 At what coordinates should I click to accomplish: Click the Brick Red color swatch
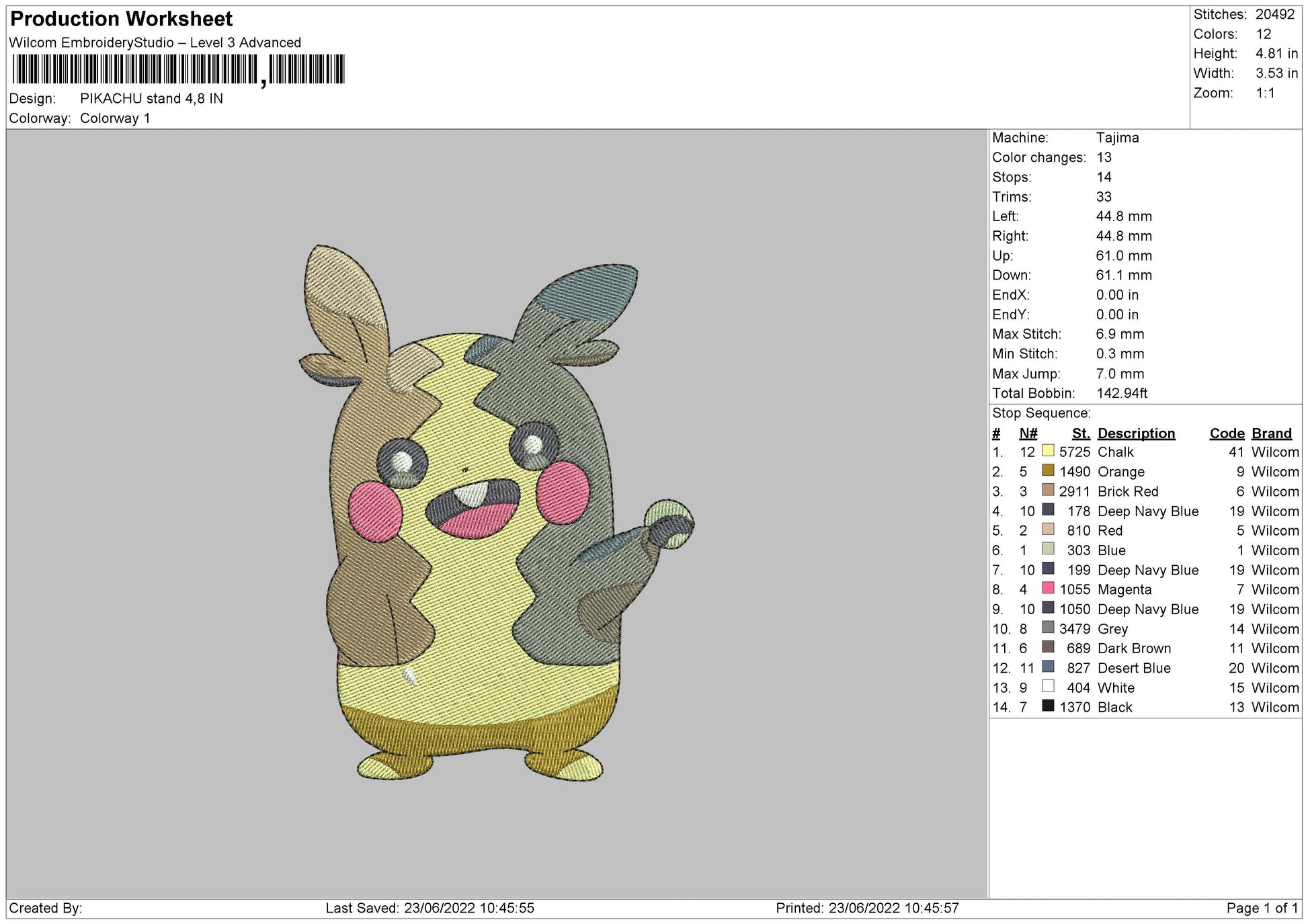(x=1049, y=491)
